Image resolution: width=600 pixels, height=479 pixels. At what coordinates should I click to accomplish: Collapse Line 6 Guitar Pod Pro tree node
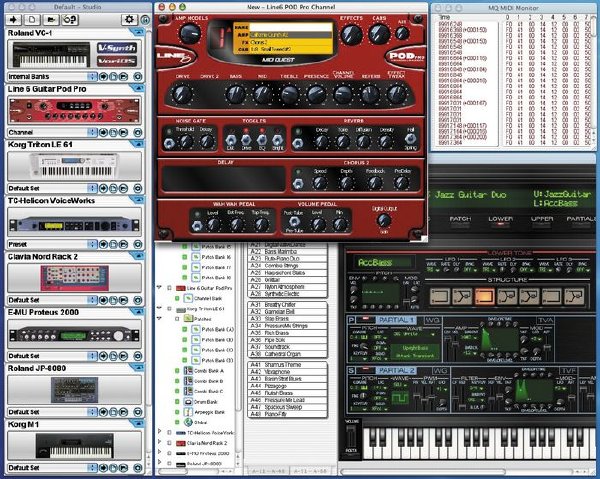[160, 287]
